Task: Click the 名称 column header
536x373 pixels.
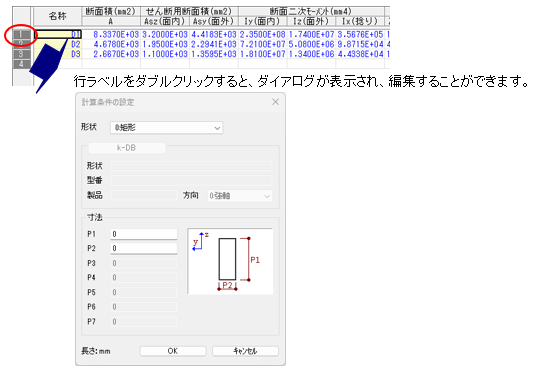Action: pos(57,16)
